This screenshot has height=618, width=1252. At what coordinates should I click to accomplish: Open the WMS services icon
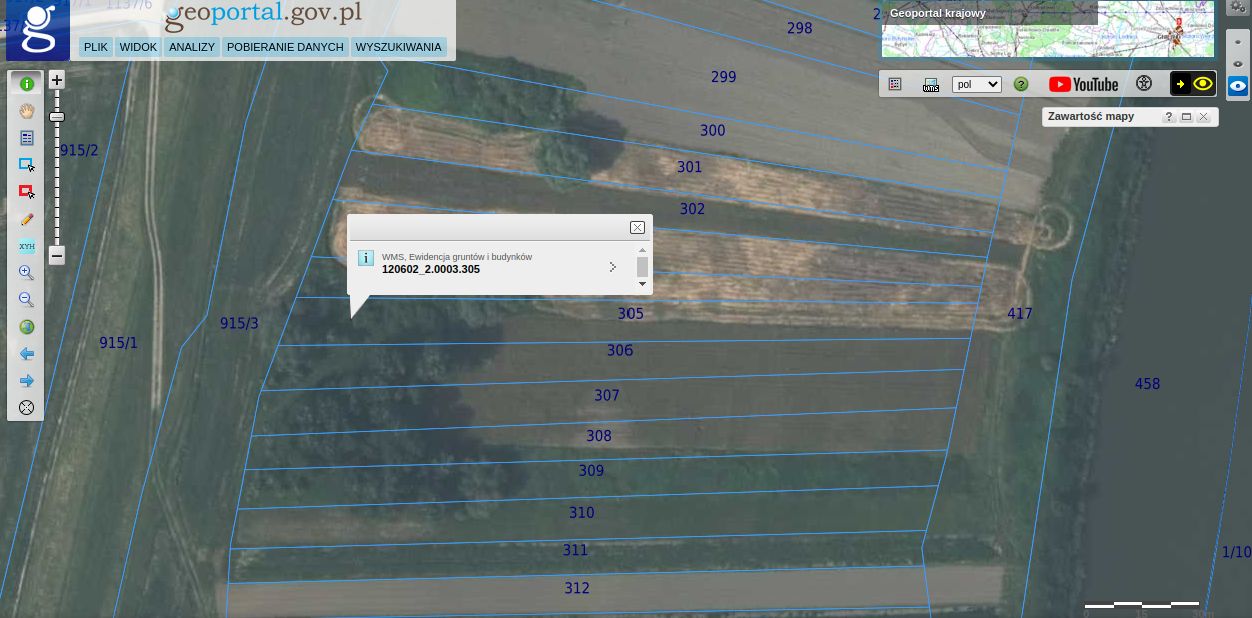click(x=931, y=84)
